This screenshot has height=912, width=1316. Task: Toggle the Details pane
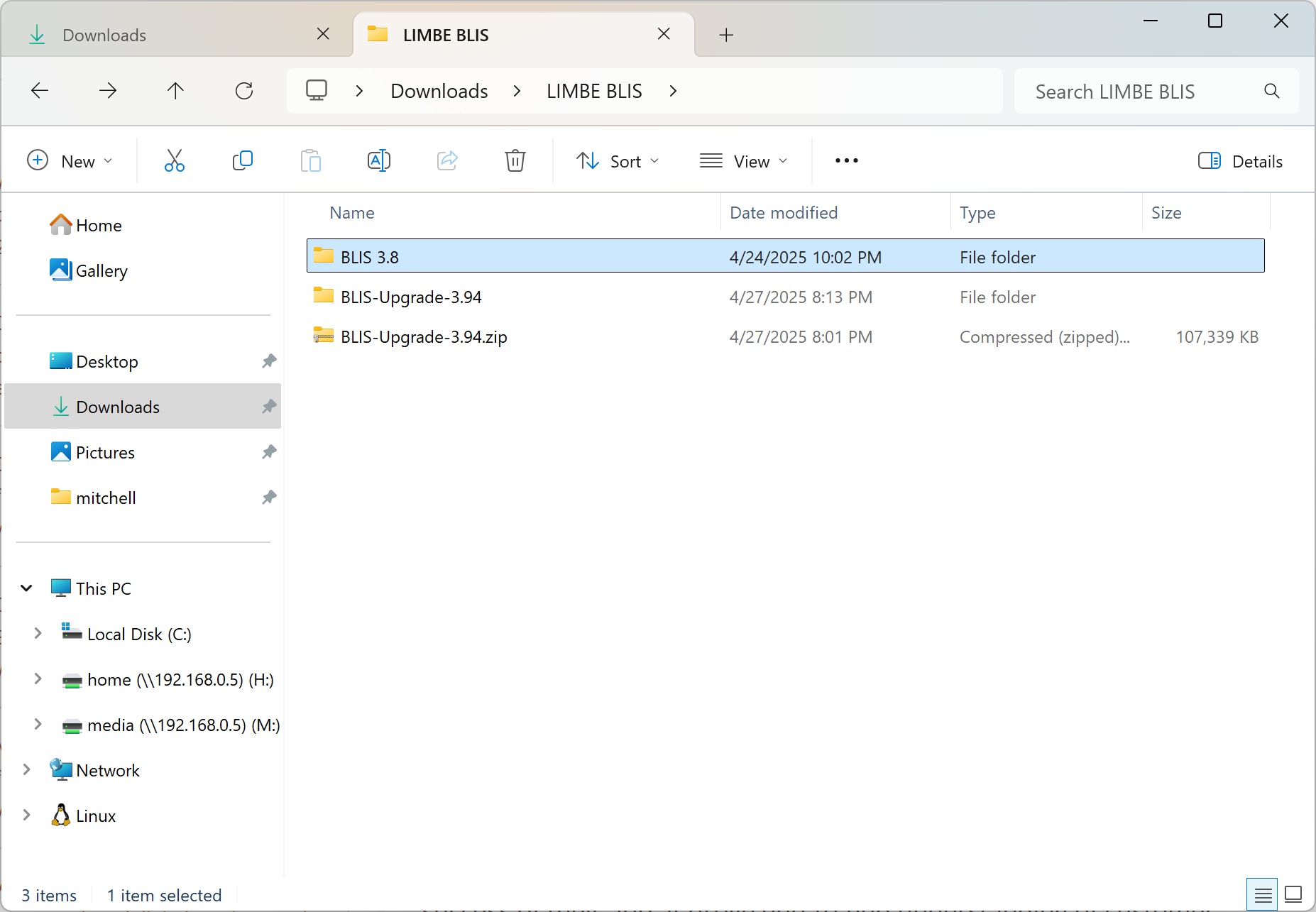(1240, 161)
